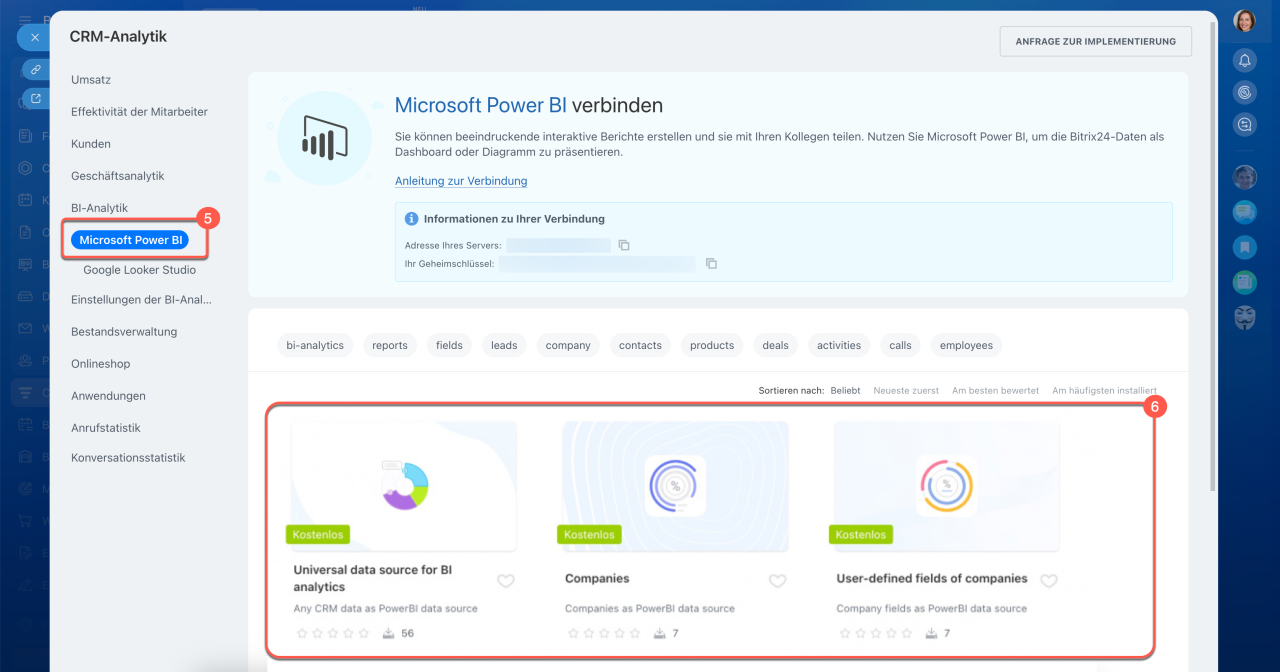Viewport: 1280px width, 672px height.
Task: Open Universal data source for BI analytics title
Action: click(373, 578)
